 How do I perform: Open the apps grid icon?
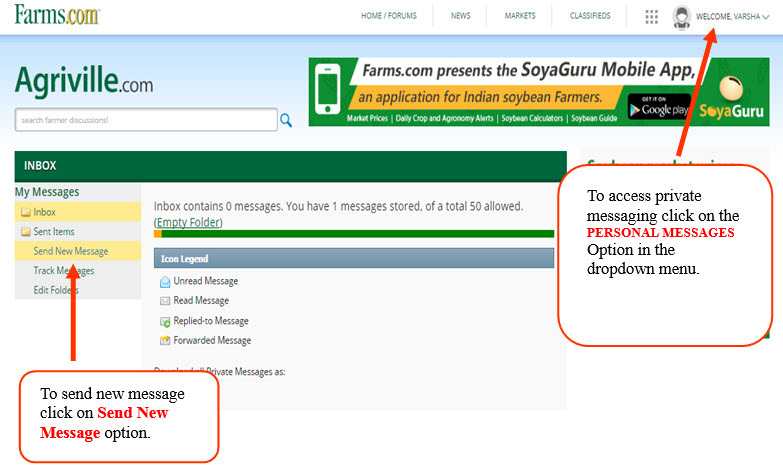pos(652,17)
